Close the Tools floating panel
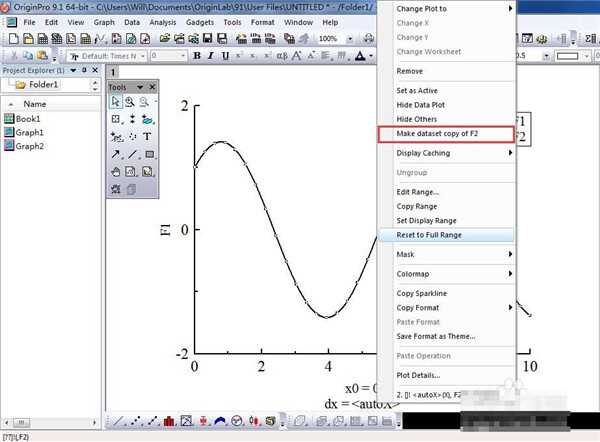Image resolution: width=600 pixels, height=442 pixels. coord(152,87)
